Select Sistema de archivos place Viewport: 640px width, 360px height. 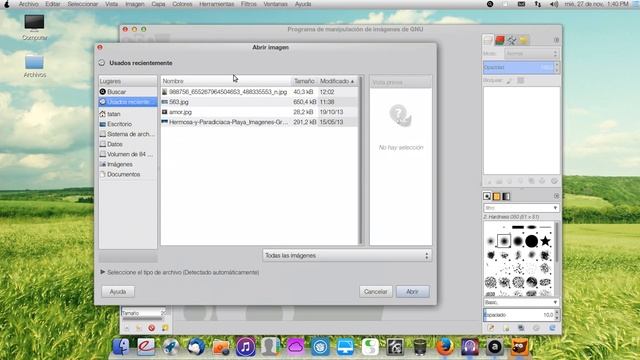coord(128,134)
